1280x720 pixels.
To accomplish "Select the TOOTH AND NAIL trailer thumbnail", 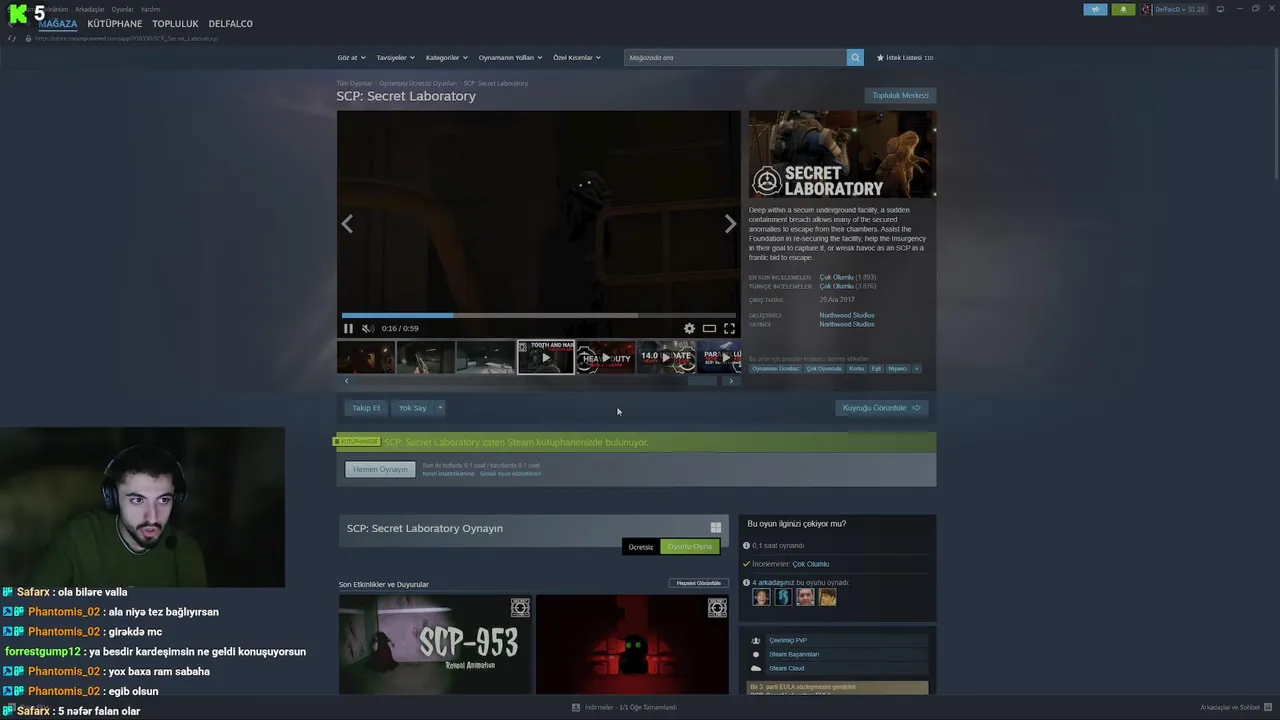I will coord(545,357).
